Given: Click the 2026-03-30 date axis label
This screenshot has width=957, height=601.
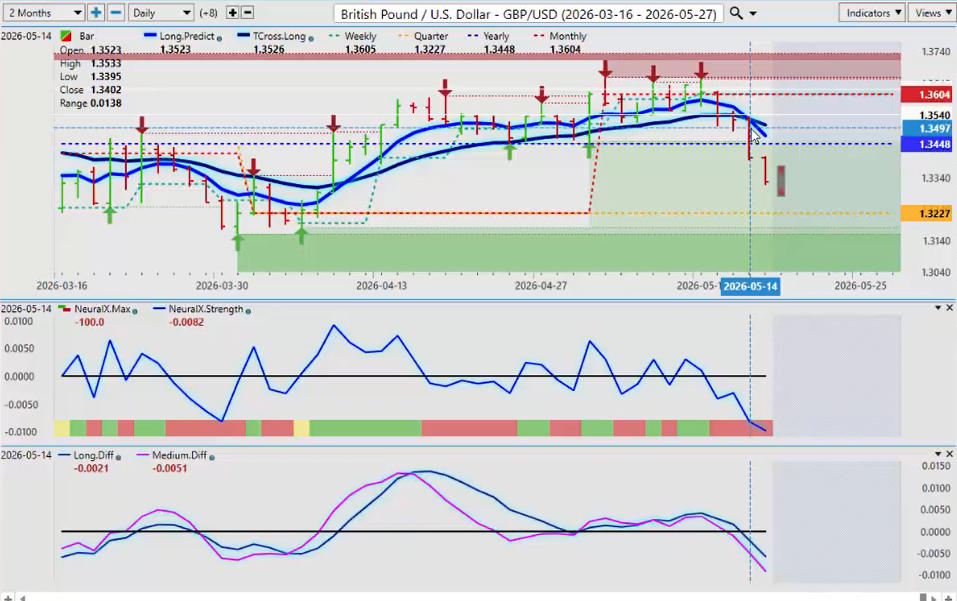Looking at the screenshot, I should tap(222, 286).
